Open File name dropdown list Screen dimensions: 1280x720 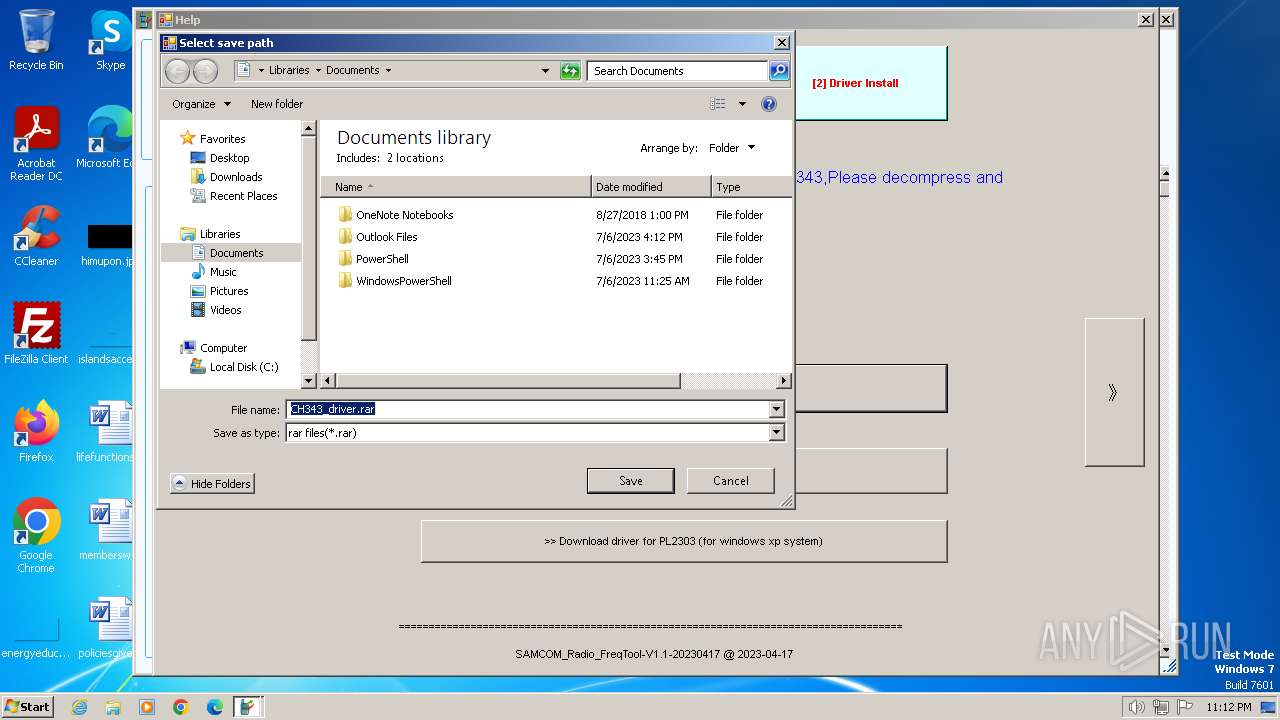tap(776, 409)
